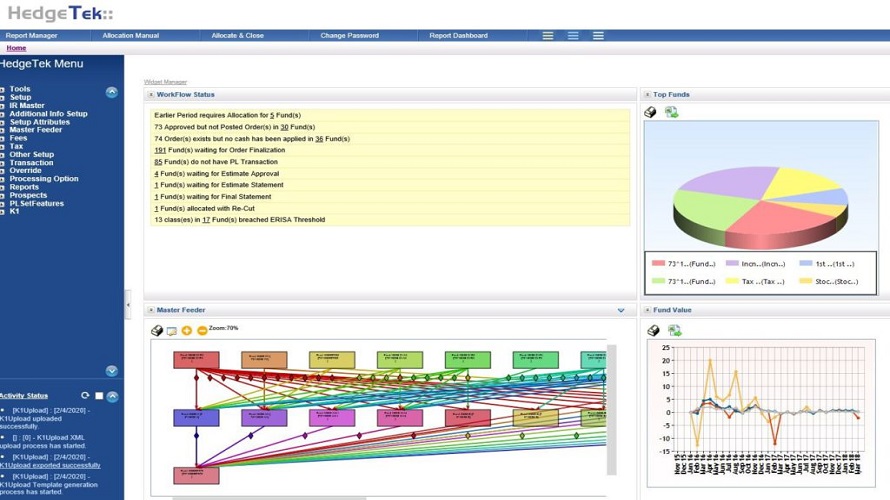Refresh the Activity Status list
The height and width of the screenshot is (500, 890).
(85, 396)
